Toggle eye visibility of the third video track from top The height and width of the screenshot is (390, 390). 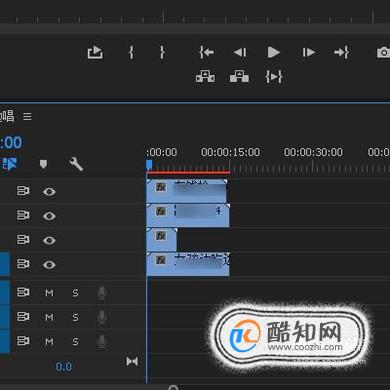click(49, 240)
